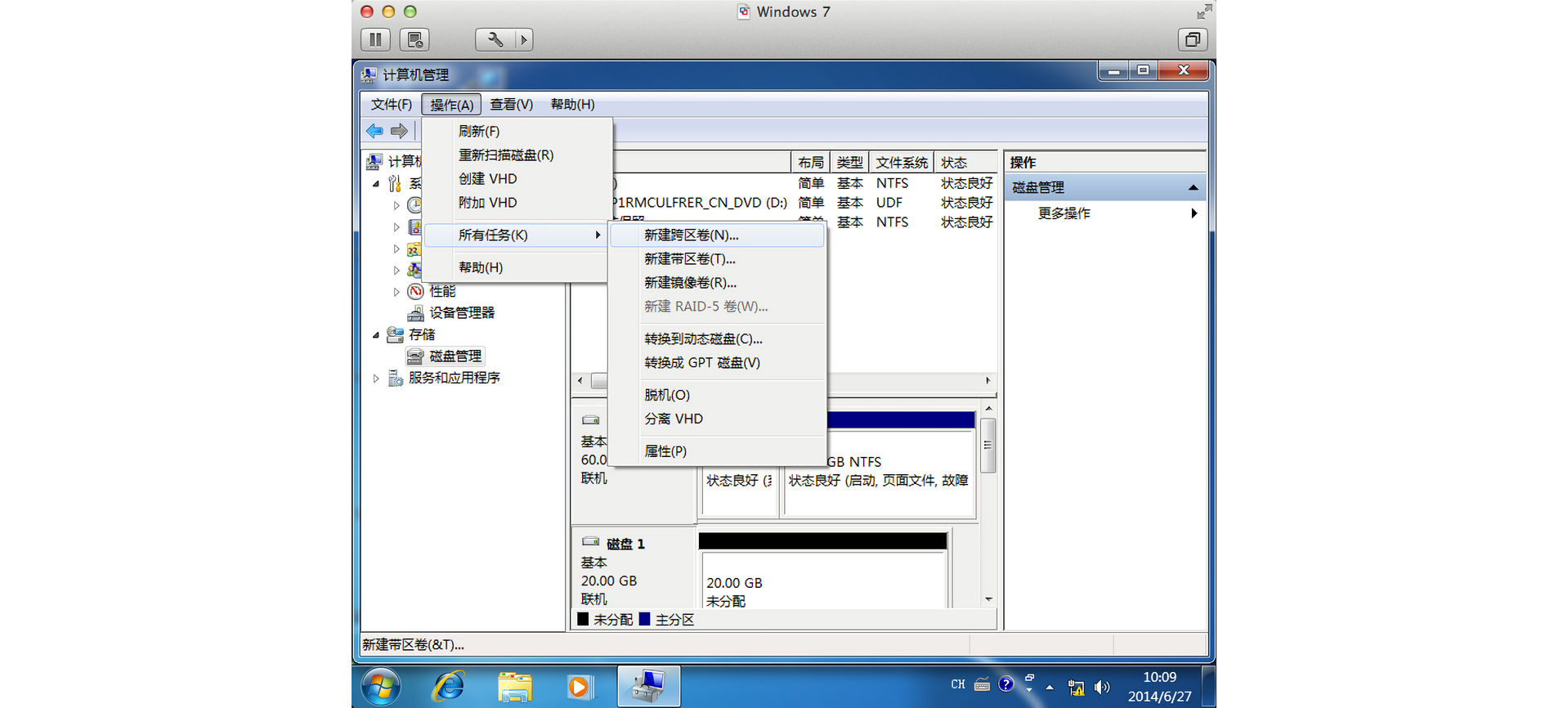The width and height of the screenshot is (1568, 708).
Task: Choose 创建 VHD
Action: [x=517, y=179]
